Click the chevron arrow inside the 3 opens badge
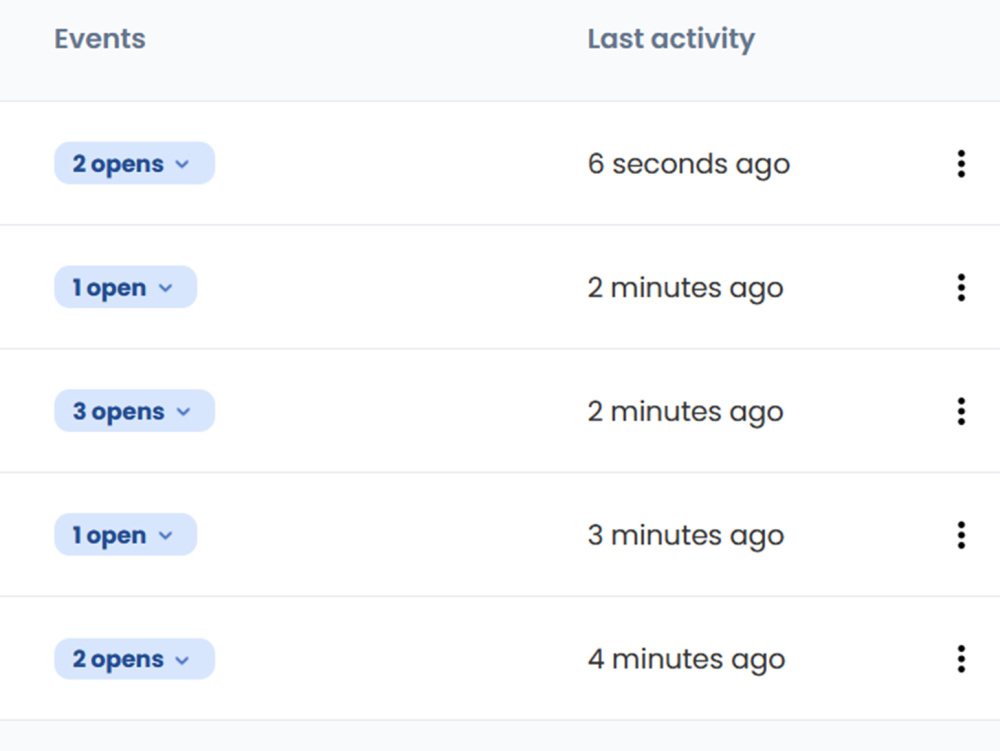The image size is (1000, 751). [x=184, y=412]
